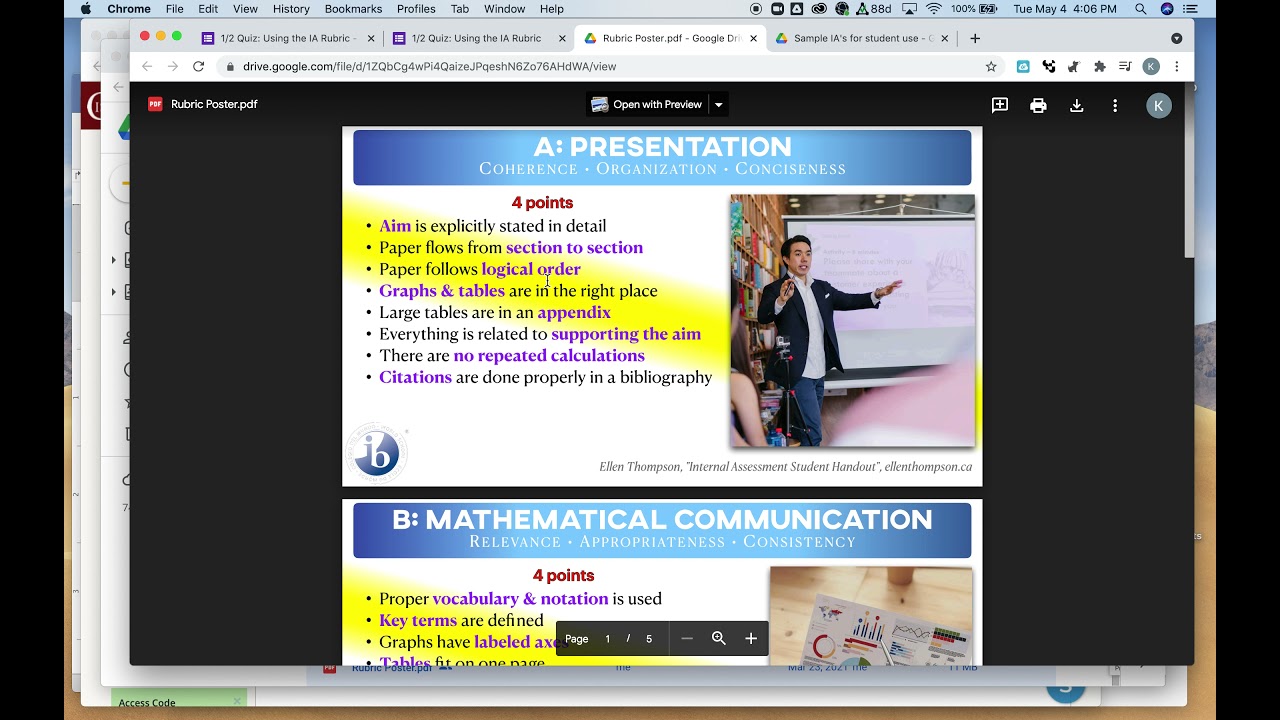The image size is (1280, 720).
Task: Open the History menu
Action: tap(291, 9)
